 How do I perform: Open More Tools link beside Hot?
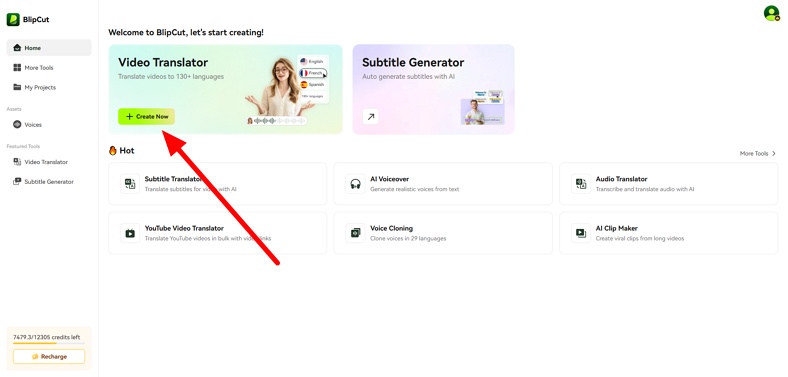(x=758, y=154)
